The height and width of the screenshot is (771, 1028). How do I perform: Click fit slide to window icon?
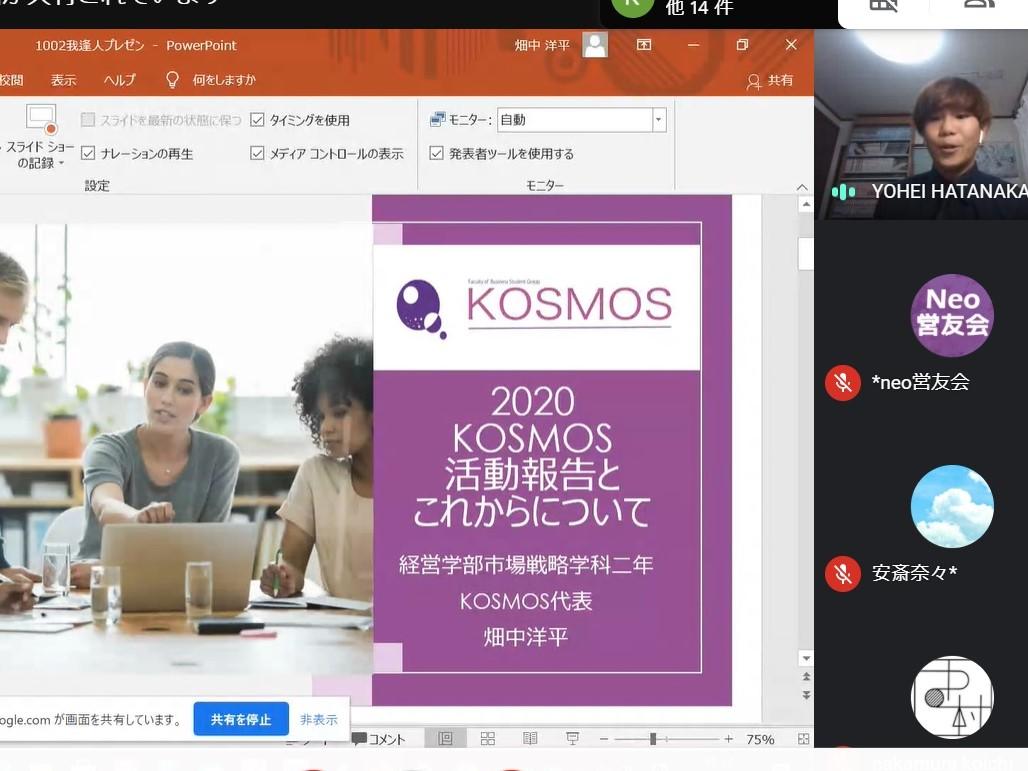(x=803, y=739)
